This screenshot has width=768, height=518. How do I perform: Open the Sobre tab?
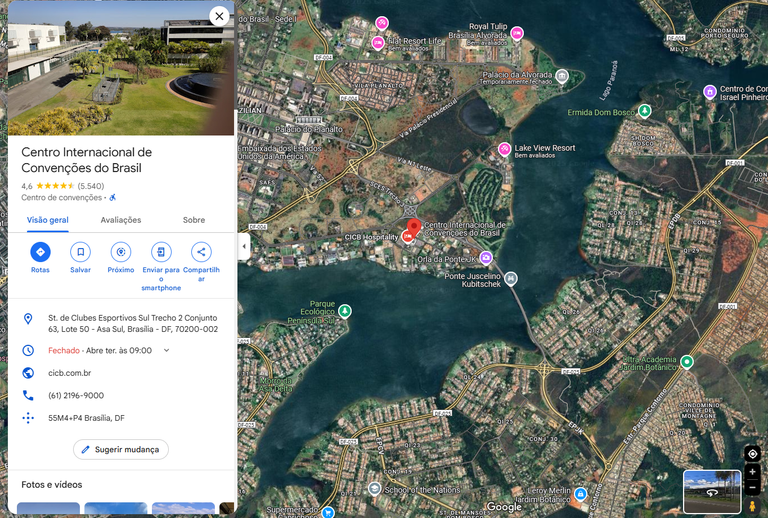(194, 220)
